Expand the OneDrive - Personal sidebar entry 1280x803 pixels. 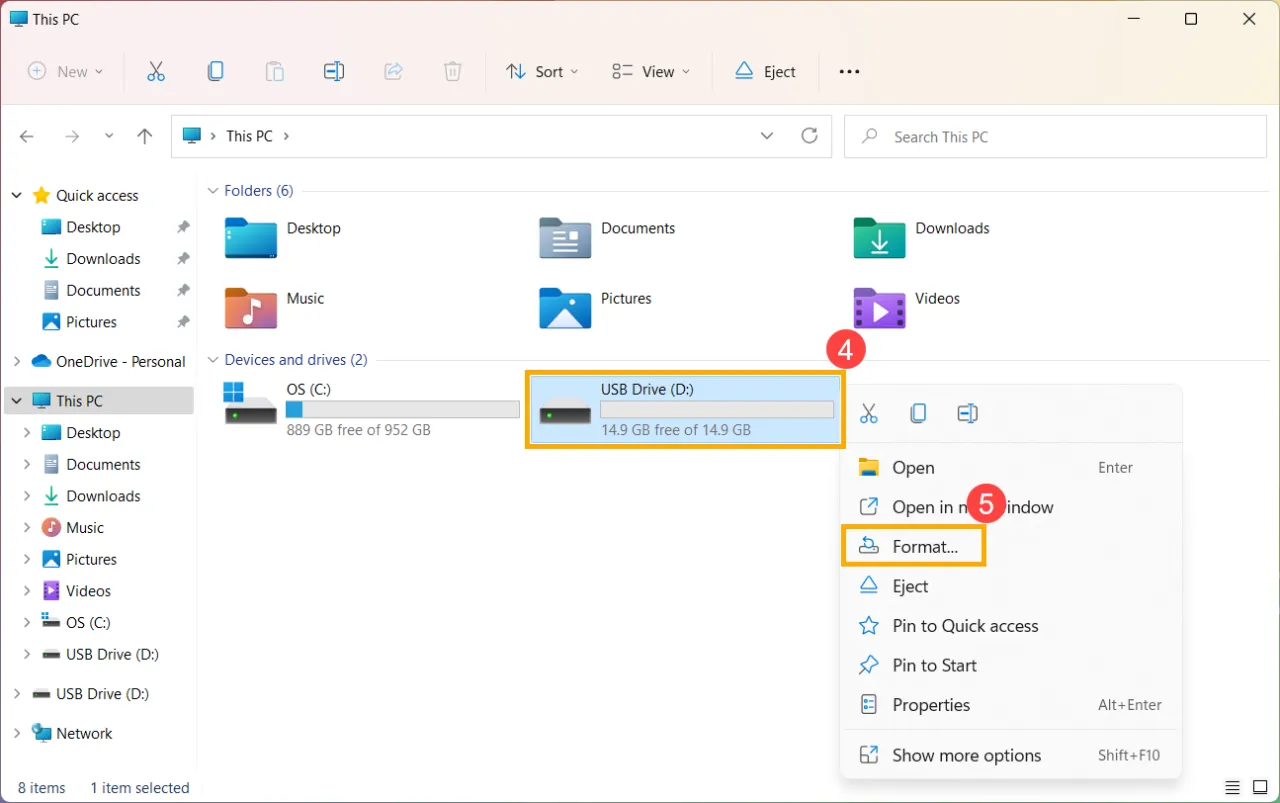(17, 361)
